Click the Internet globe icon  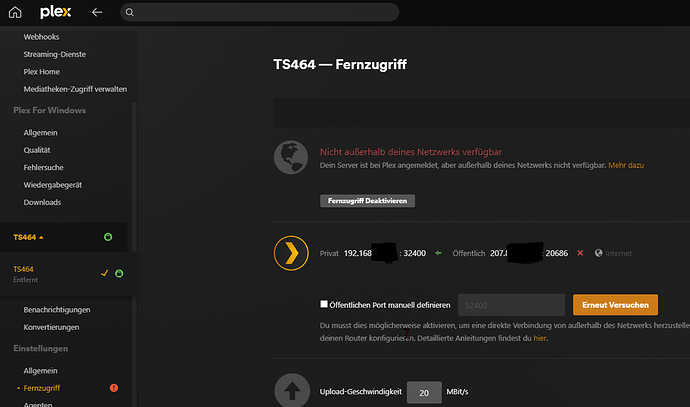click(x=598, y=253)
